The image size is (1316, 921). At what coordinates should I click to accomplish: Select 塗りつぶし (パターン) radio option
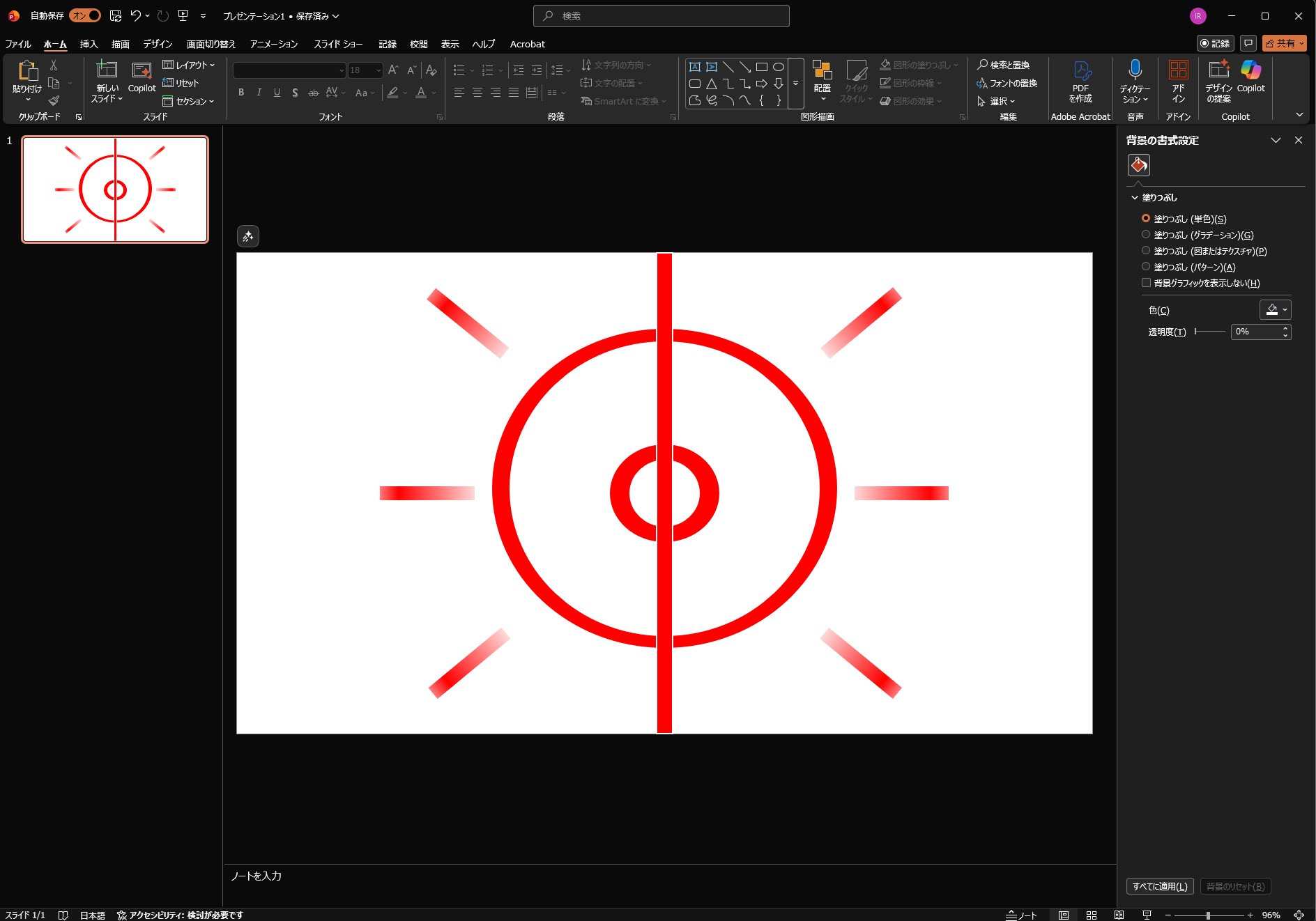pyautogui.click(x=1146, y=267)
